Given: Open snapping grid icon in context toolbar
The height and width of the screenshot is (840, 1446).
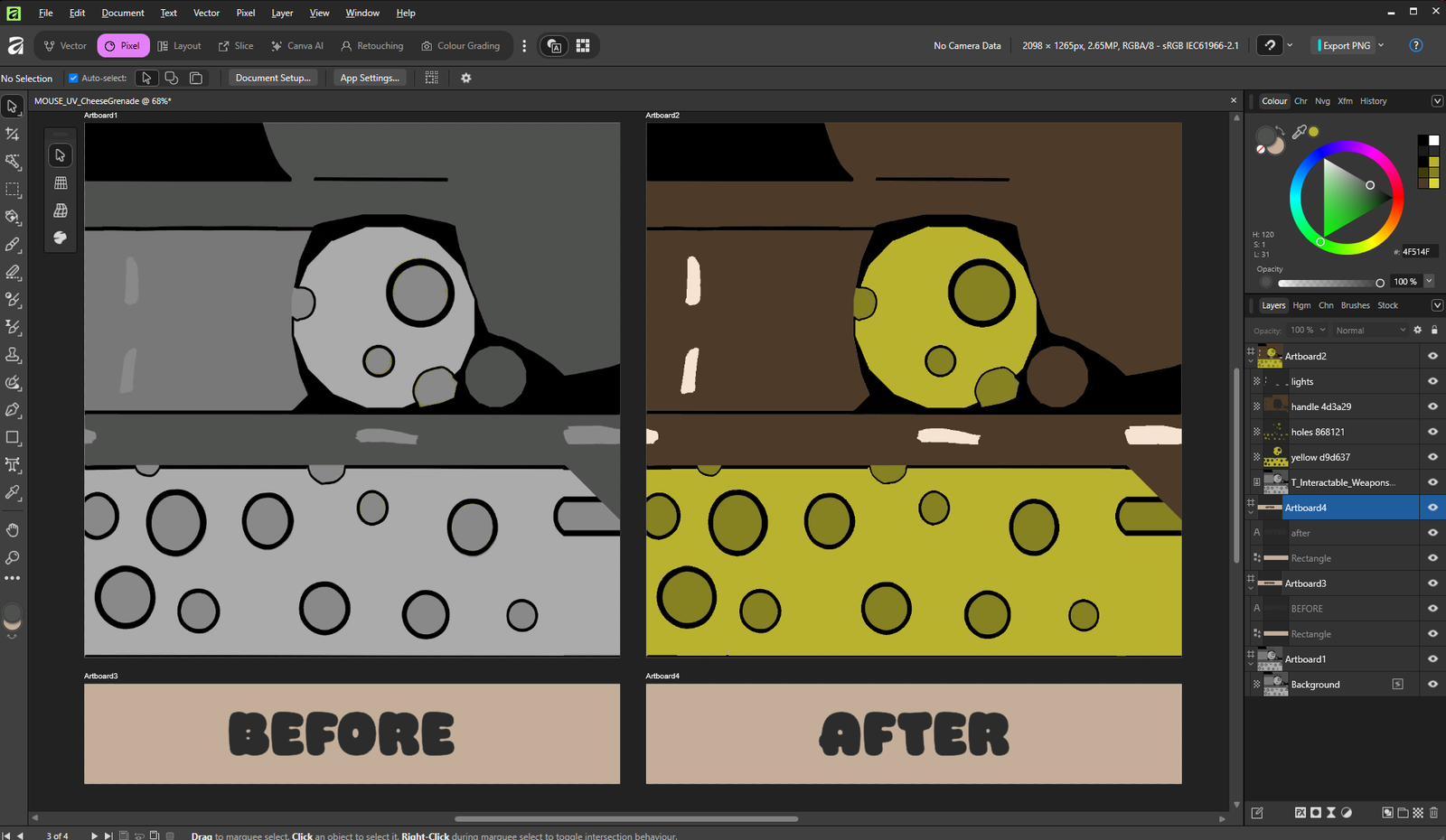Looking at the screenshot, I should (432, 78).
